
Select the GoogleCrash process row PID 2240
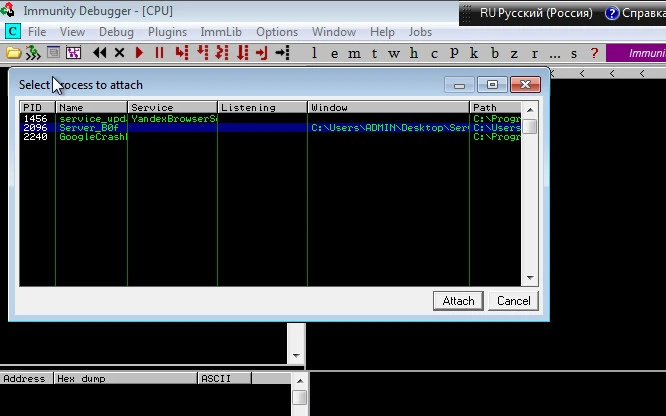click(x=270, y=137)
